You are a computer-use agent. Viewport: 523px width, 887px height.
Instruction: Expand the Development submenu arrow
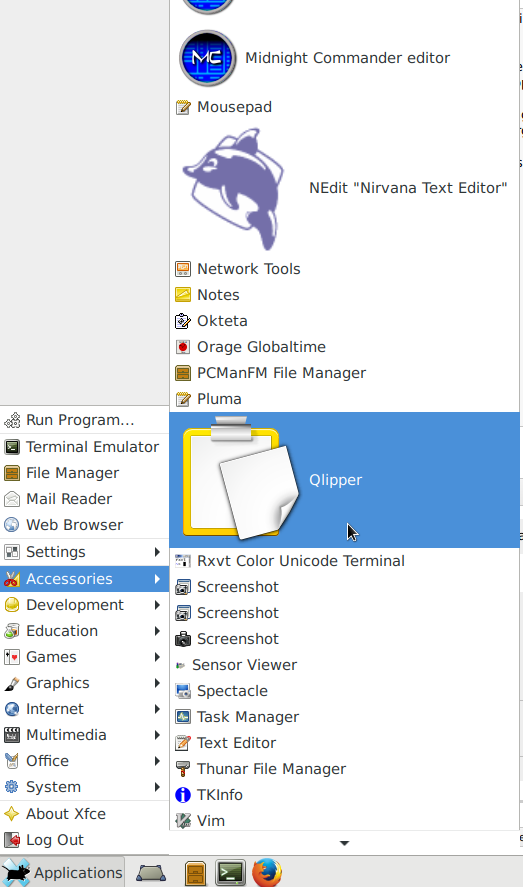coord(157,605)
